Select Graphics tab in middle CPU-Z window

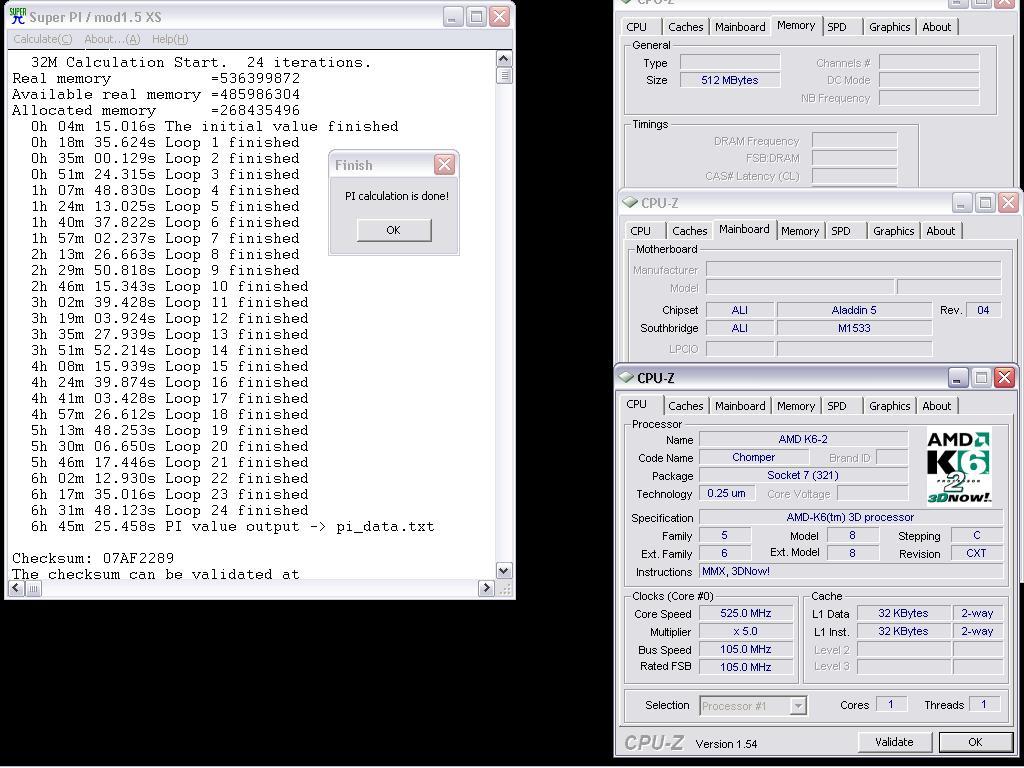coord(893,231)
